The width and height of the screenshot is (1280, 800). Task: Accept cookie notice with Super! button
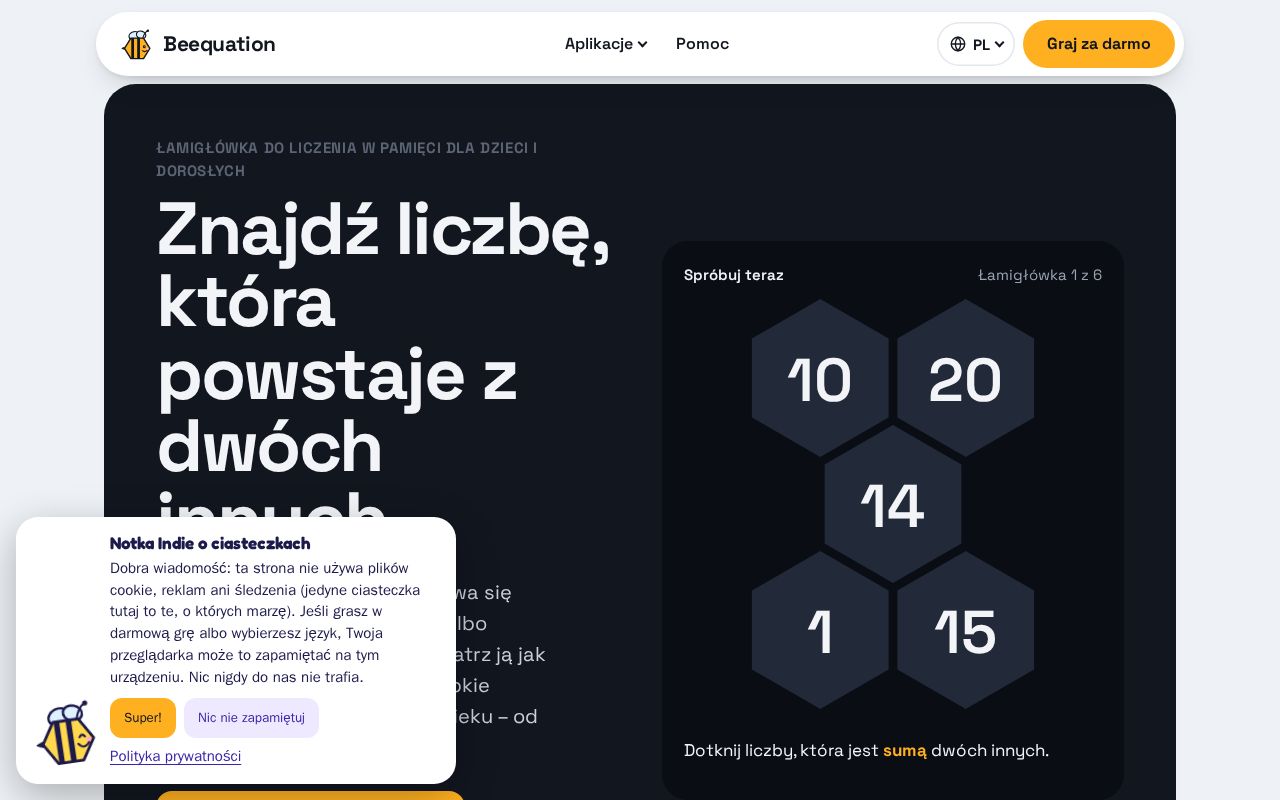[143, 718]
